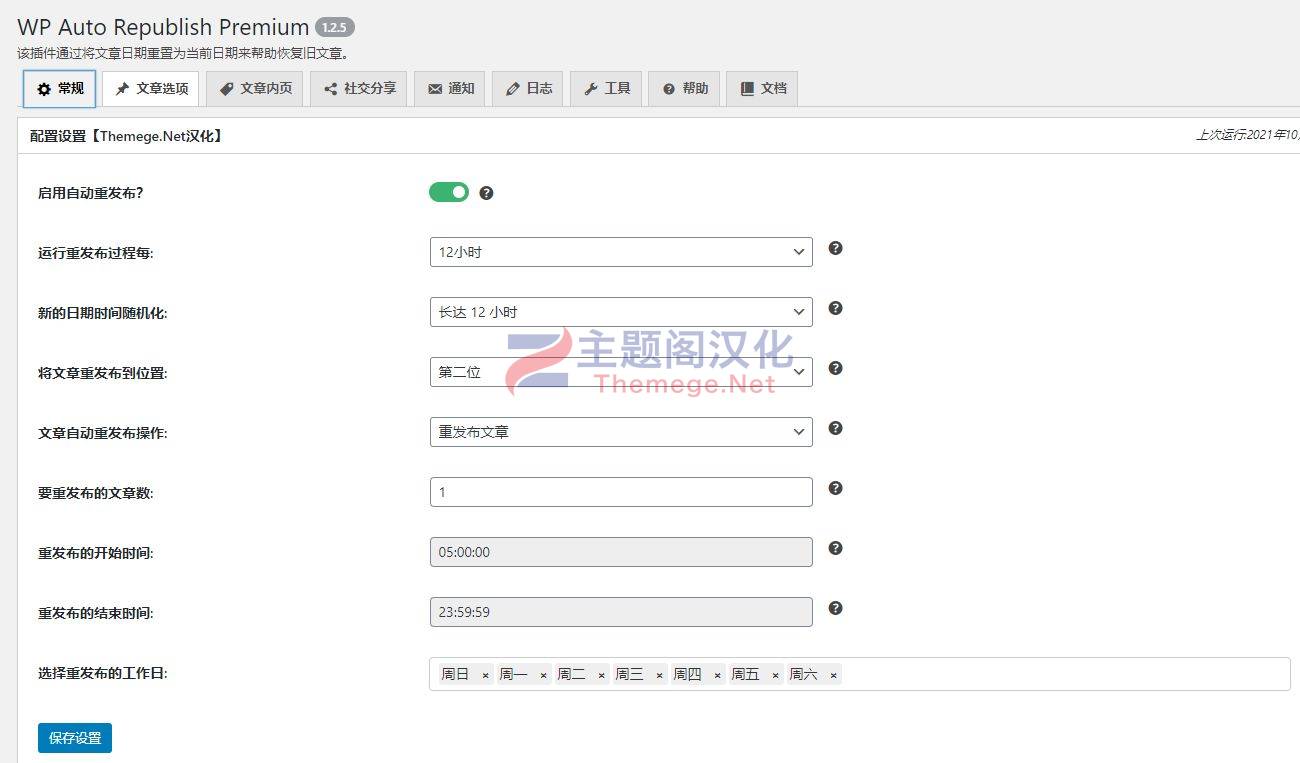
Task: Remove 周一 from the weekday list
Action: point(543,675)
